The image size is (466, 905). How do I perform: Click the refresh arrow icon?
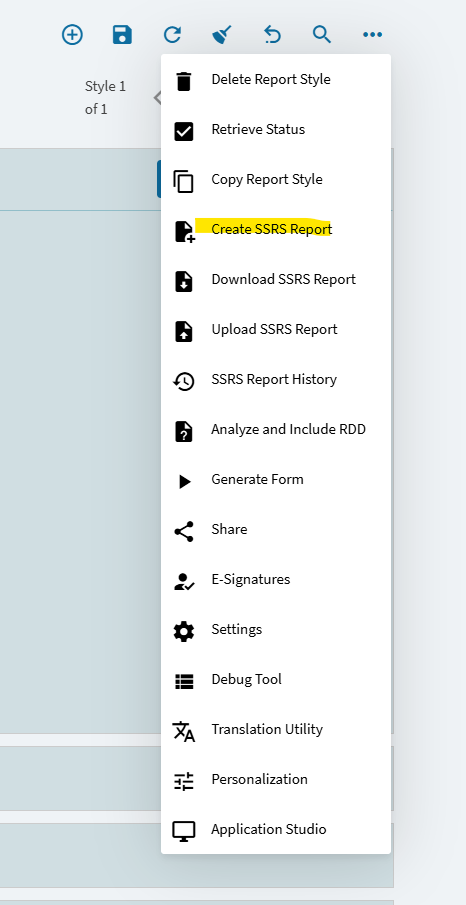click(172, 35)
